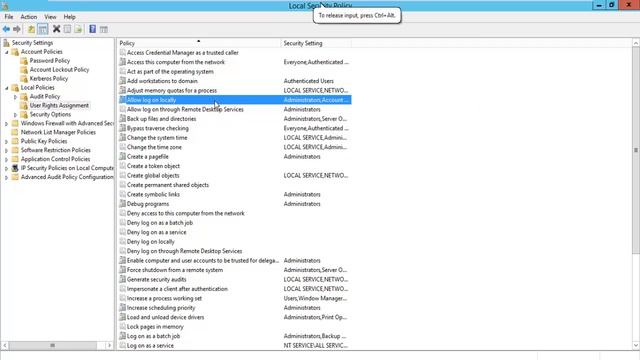Click the Network List Manager Policies folder icon
The image size is (640, 360).
coord(16,132)
